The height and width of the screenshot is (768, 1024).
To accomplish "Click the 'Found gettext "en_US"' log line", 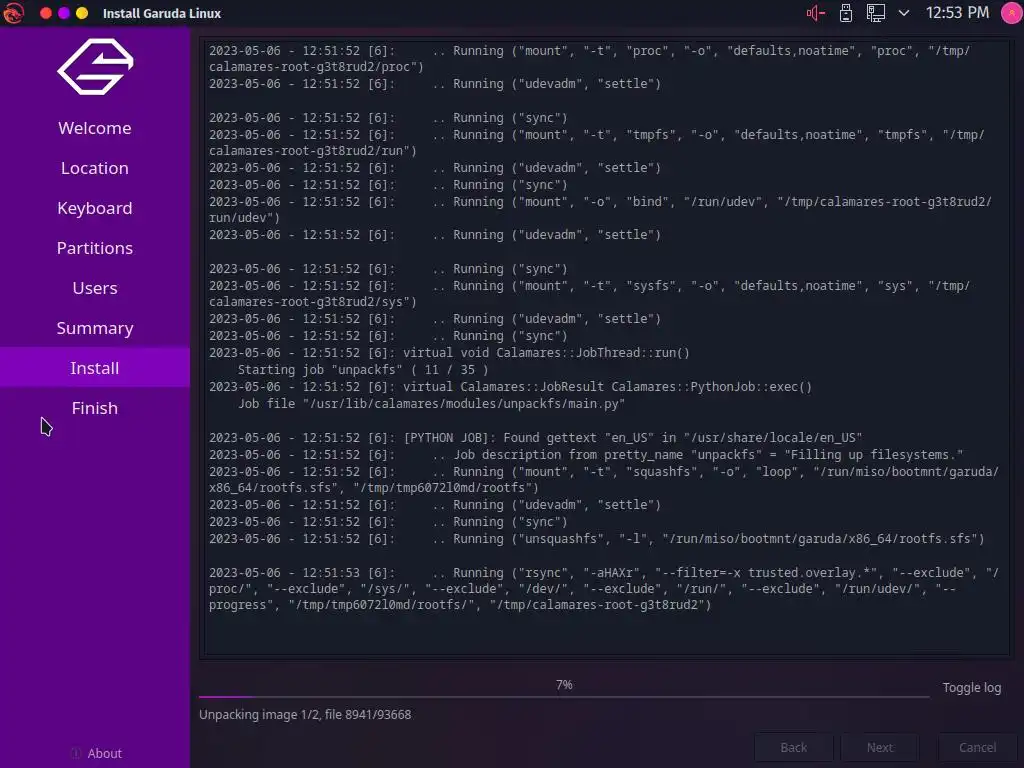I will pos(536,438).
